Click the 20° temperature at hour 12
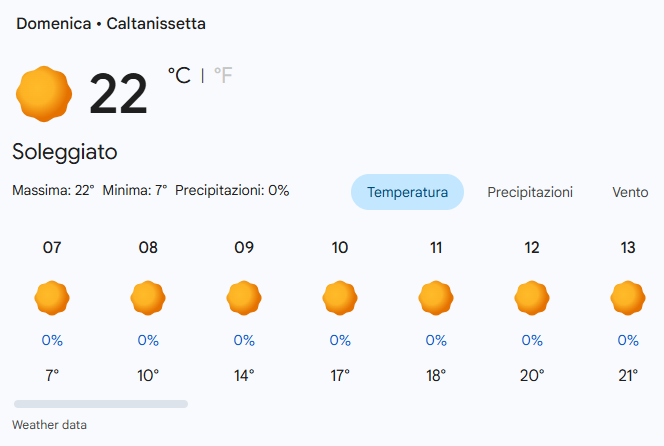The image size is (664, 446). point(532,376)
